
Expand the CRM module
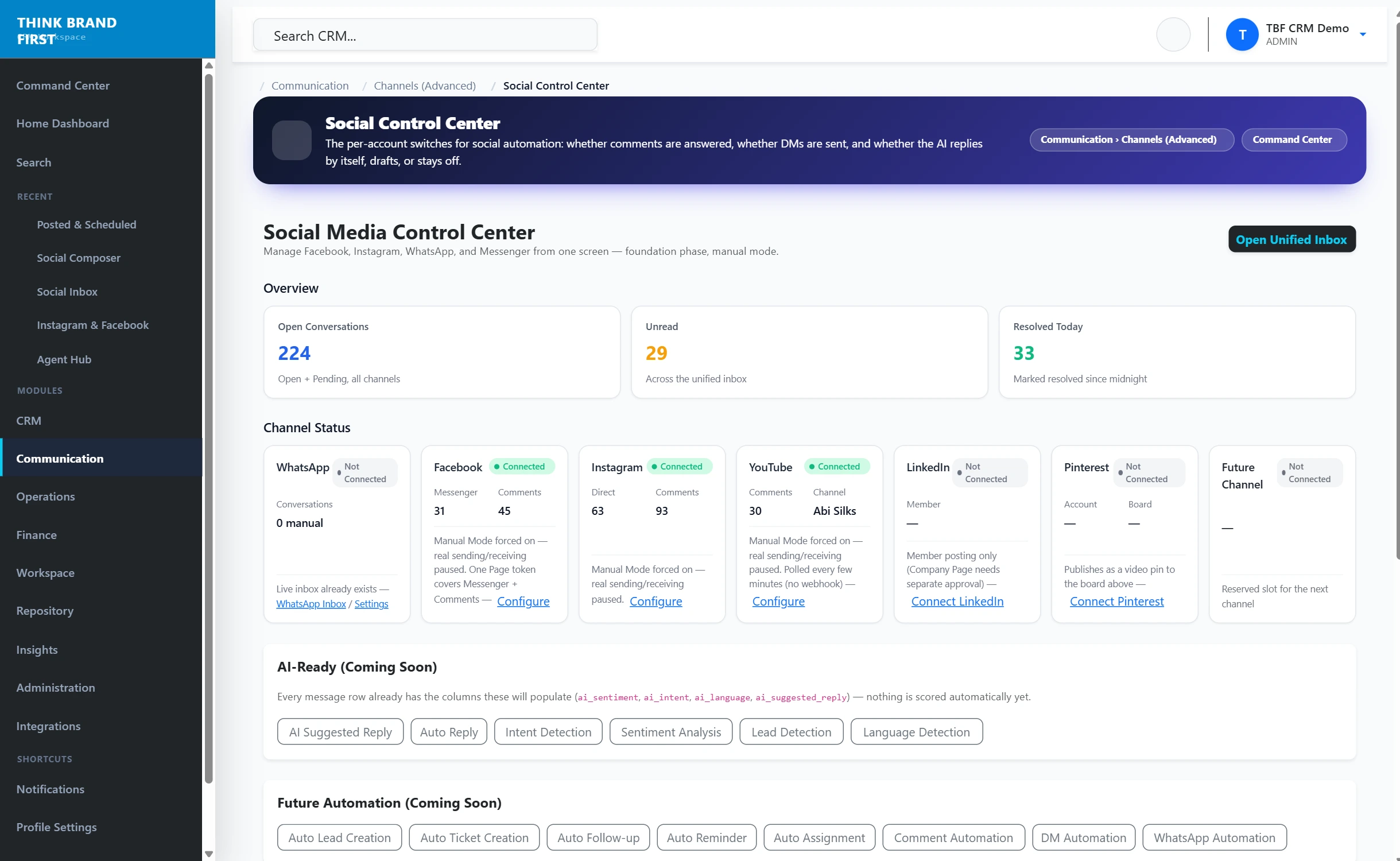pyautogui.click(x=29, y=420)
